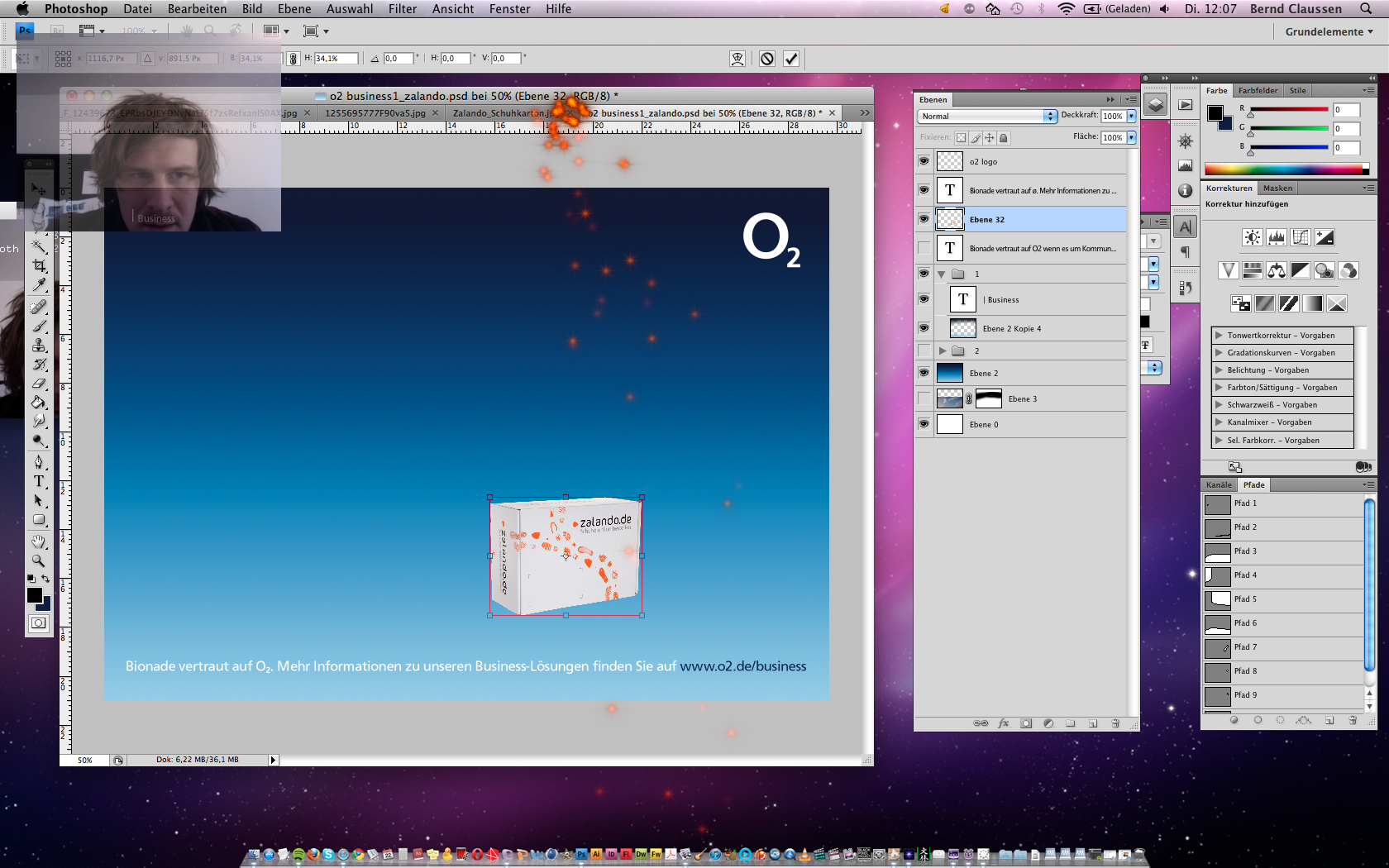
Task: Show the Ebene 3 layer
Action: [924, 398]
